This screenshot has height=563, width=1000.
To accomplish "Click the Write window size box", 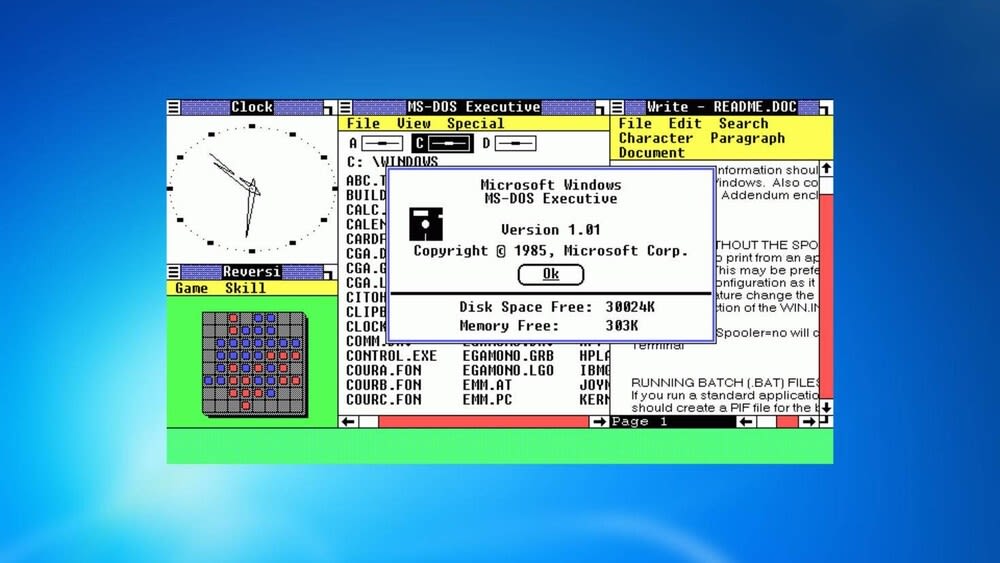I will tap(826, 108).
